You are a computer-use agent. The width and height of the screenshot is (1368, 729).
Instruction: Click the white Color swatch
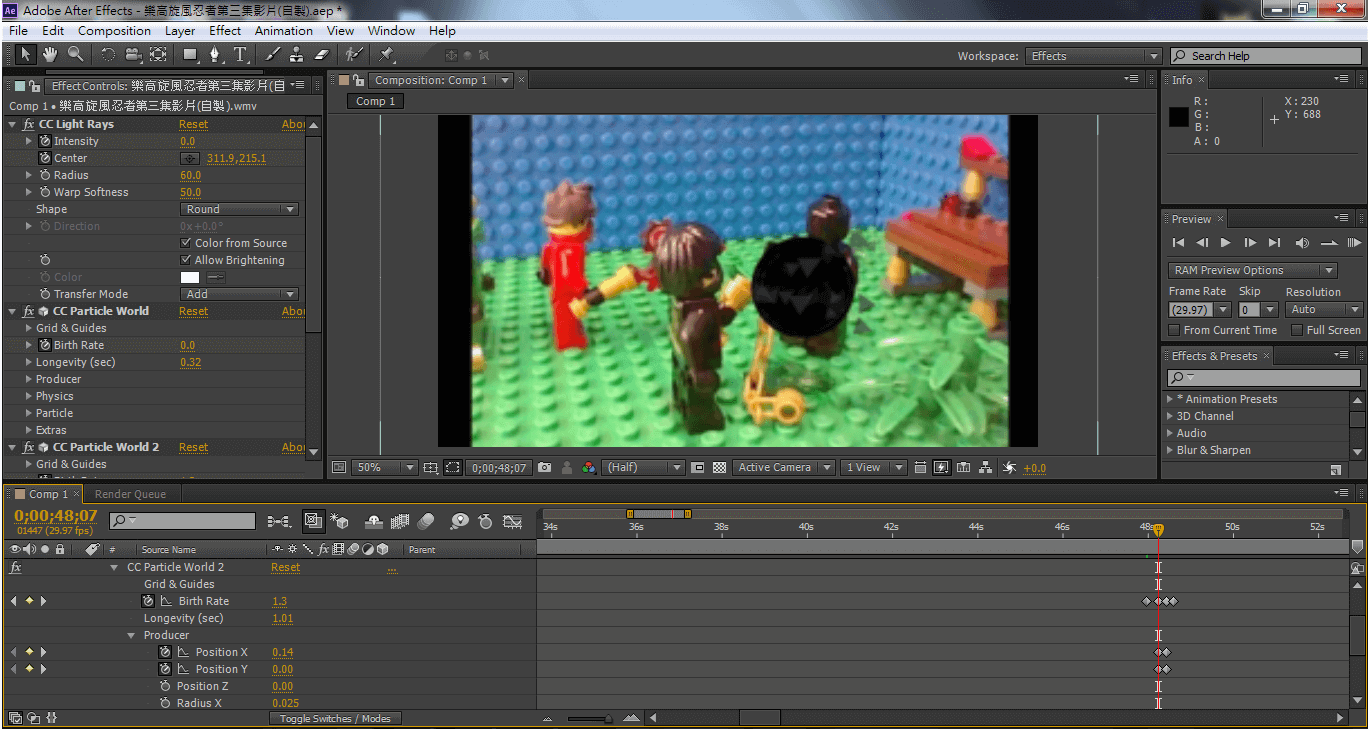[190, 277]
